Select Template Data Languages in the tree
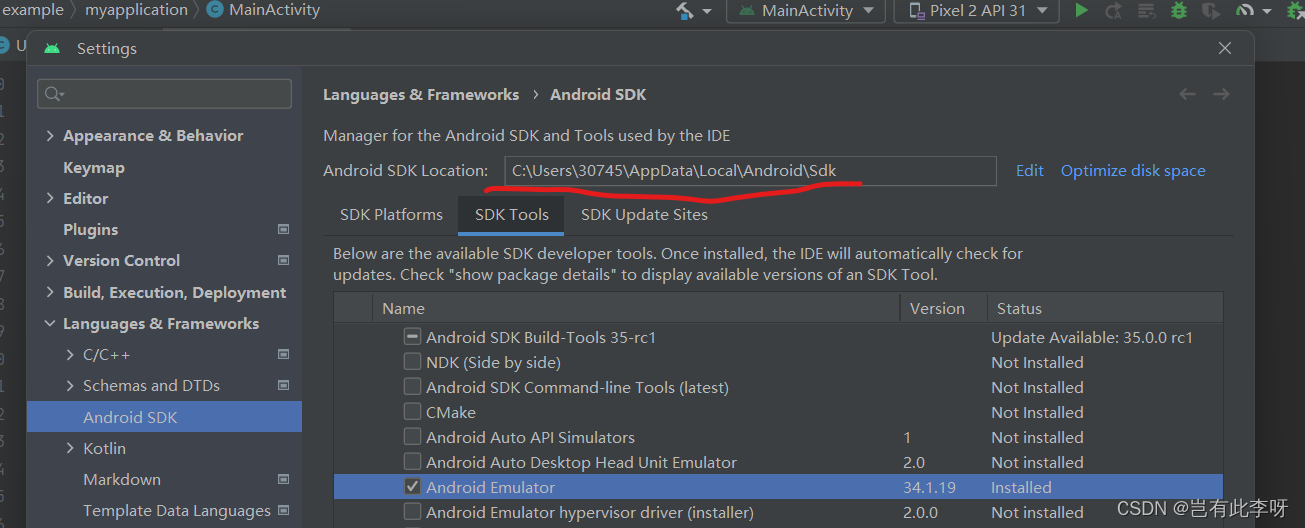 point(177,510)
